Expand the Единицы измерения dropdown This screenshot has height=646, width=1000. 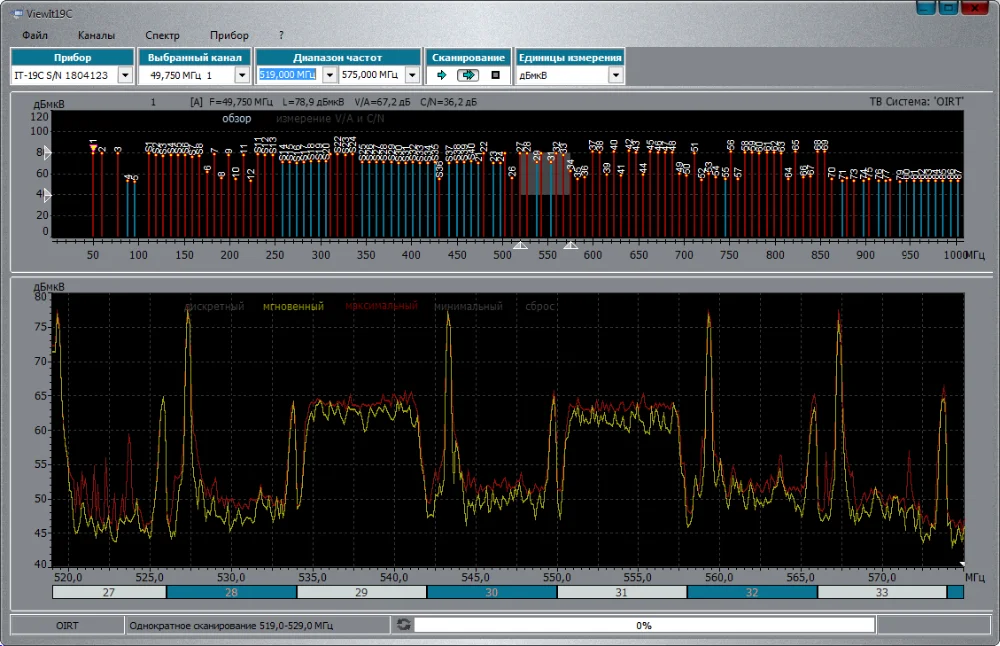pos(615,75)
